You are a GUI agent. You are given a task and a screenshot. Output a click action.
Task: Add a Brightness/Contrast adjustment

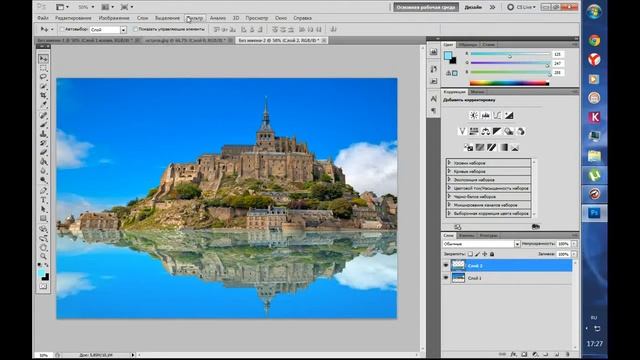pyautogui.click(x=473, y=116)
